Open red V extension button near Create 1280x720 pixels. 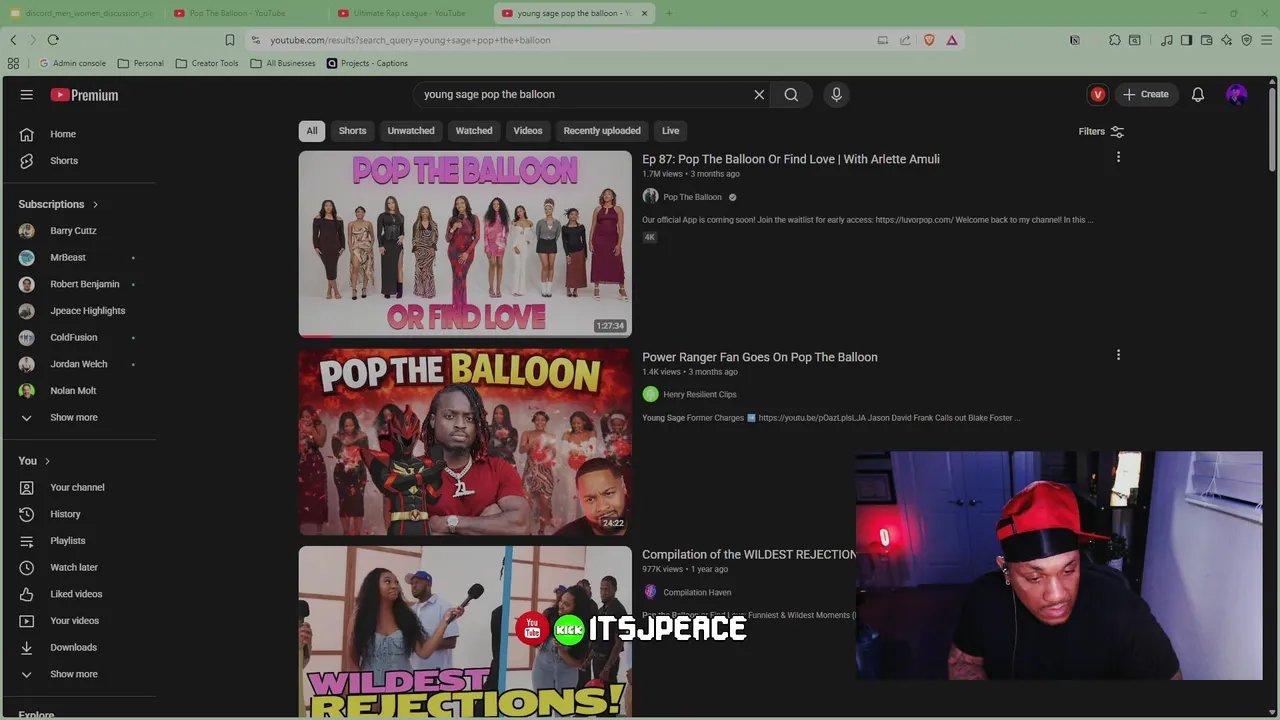point(1098,94)
